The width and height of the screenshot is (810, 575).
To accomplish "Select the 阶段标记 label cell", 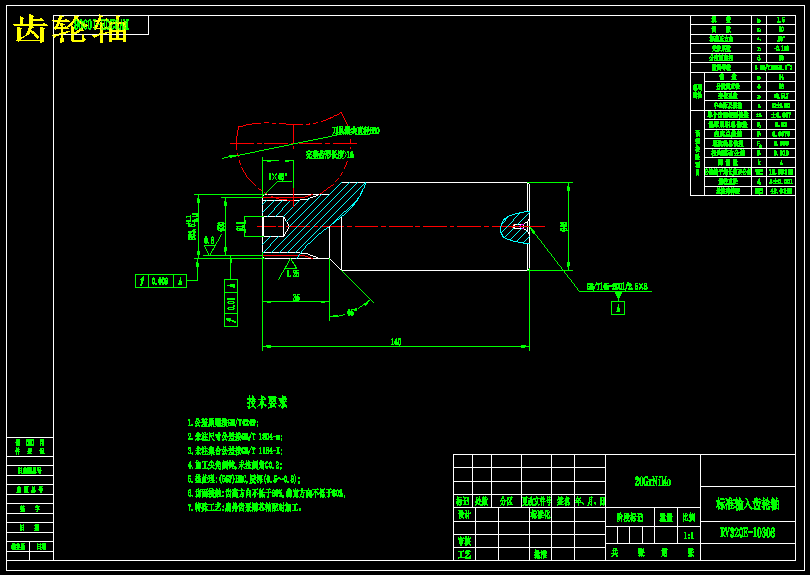I will click(630, 517).
